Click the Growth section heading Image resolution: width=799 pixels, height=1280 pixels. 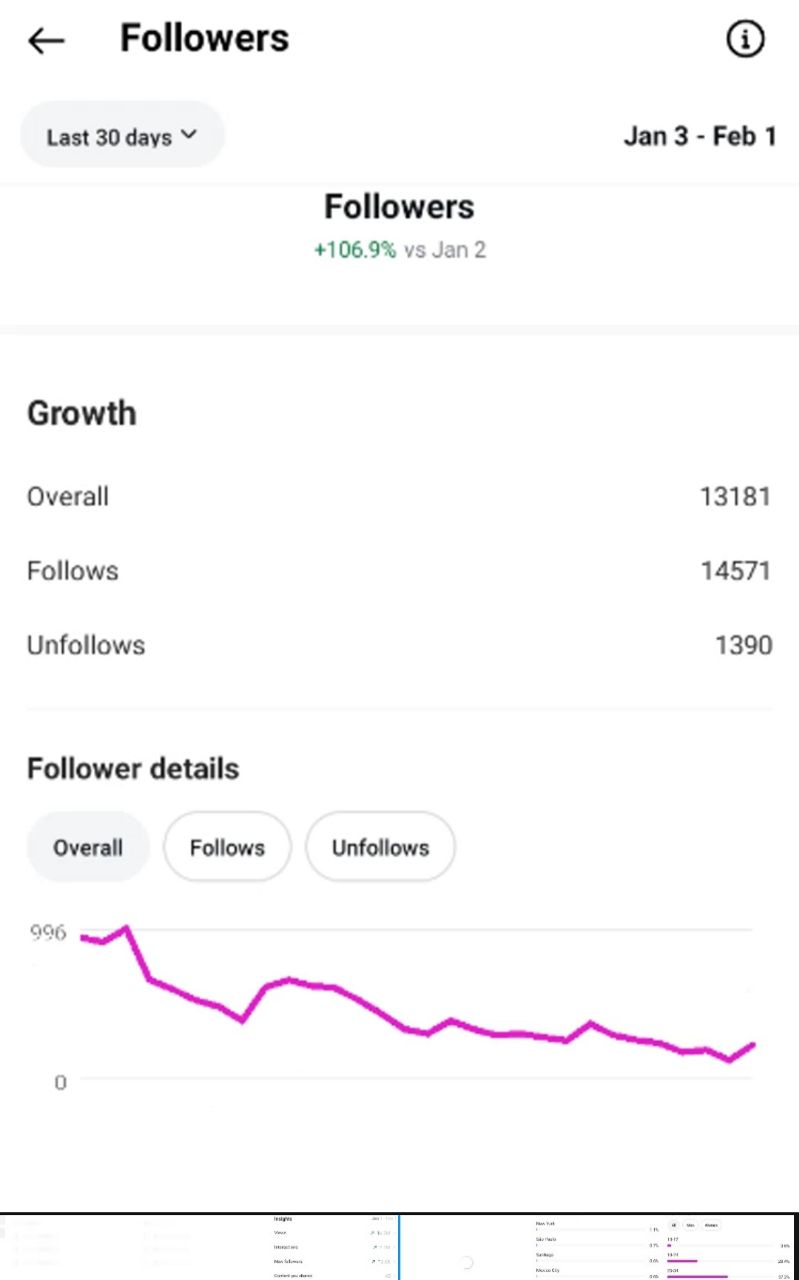[x=81, y=413]
